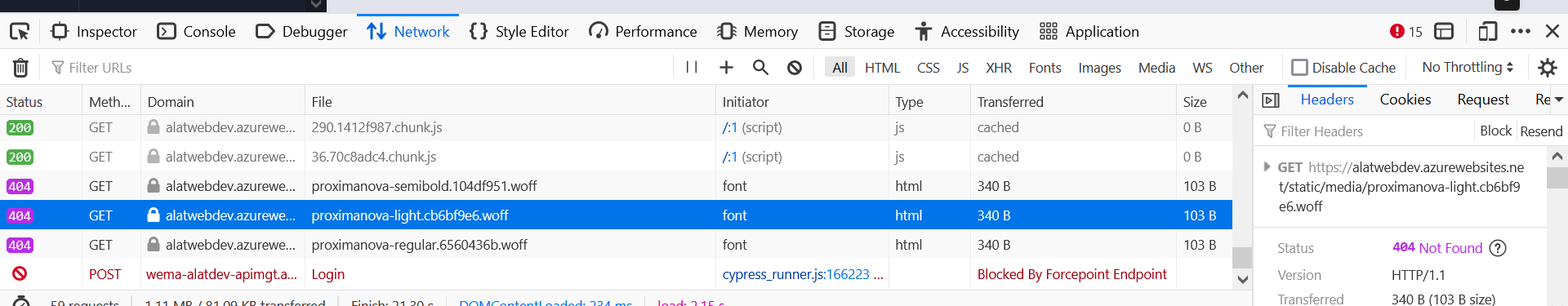1568x306 pixels.
Task: Switch to the Console tab
Action: tap(197, 32)
